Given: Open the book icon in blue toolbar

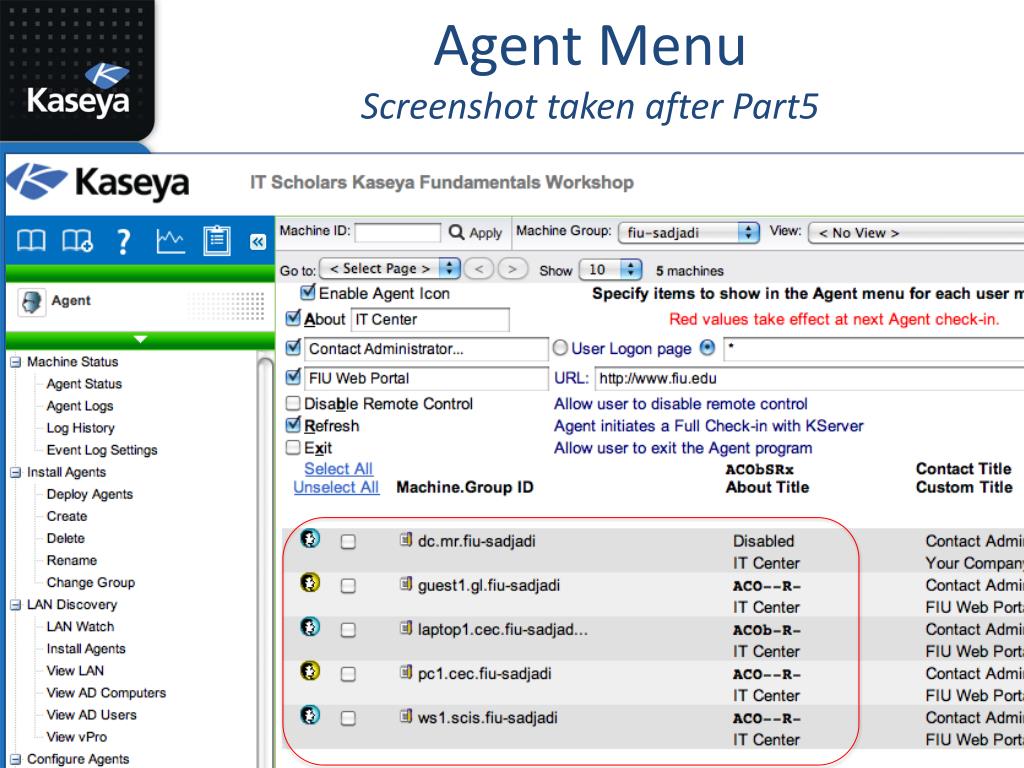Looking at the screenshot, I should click(x=31, y=241).
